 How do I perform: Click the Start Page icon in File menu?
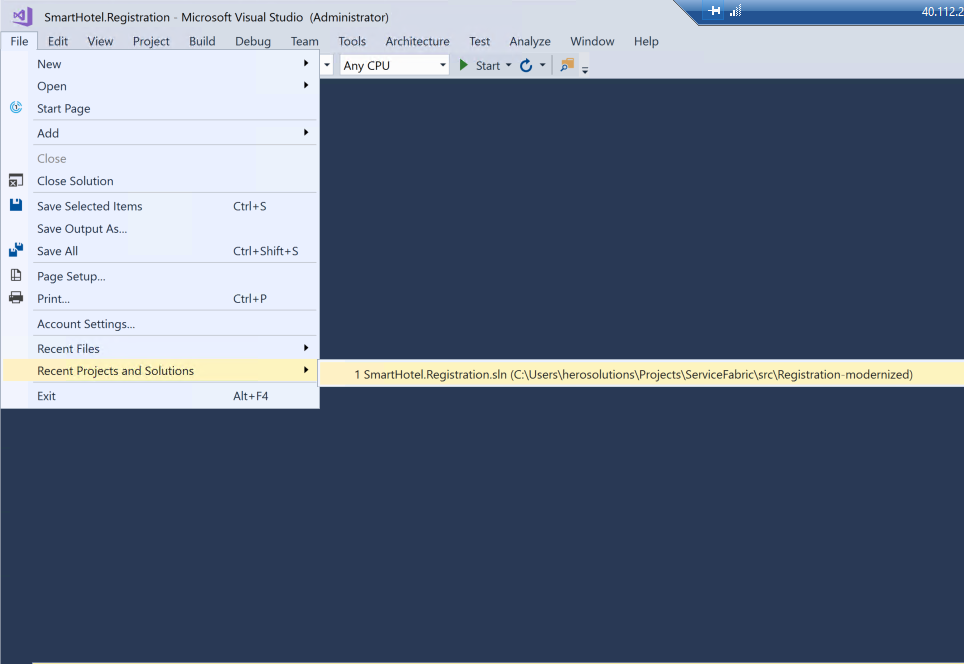tap(16, 108)
